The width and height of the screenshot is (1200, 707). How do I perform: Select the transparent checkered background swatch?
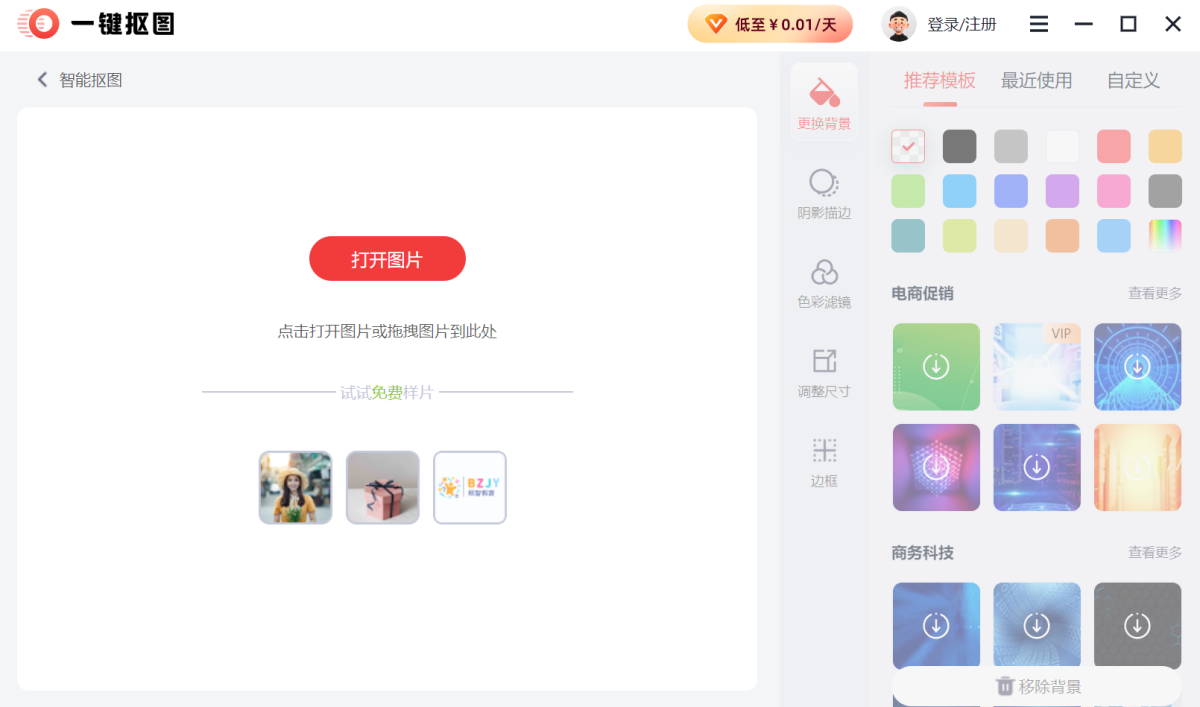pos(908,146)
